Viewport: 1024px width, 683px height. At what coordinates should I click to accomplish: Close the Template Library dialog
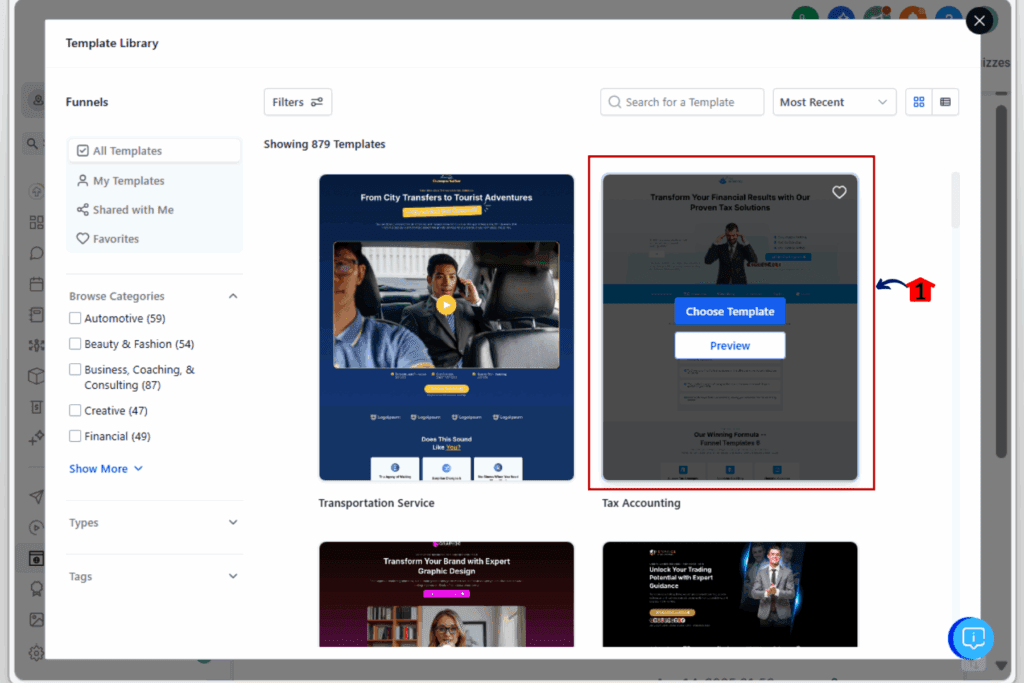coord(979,21)
